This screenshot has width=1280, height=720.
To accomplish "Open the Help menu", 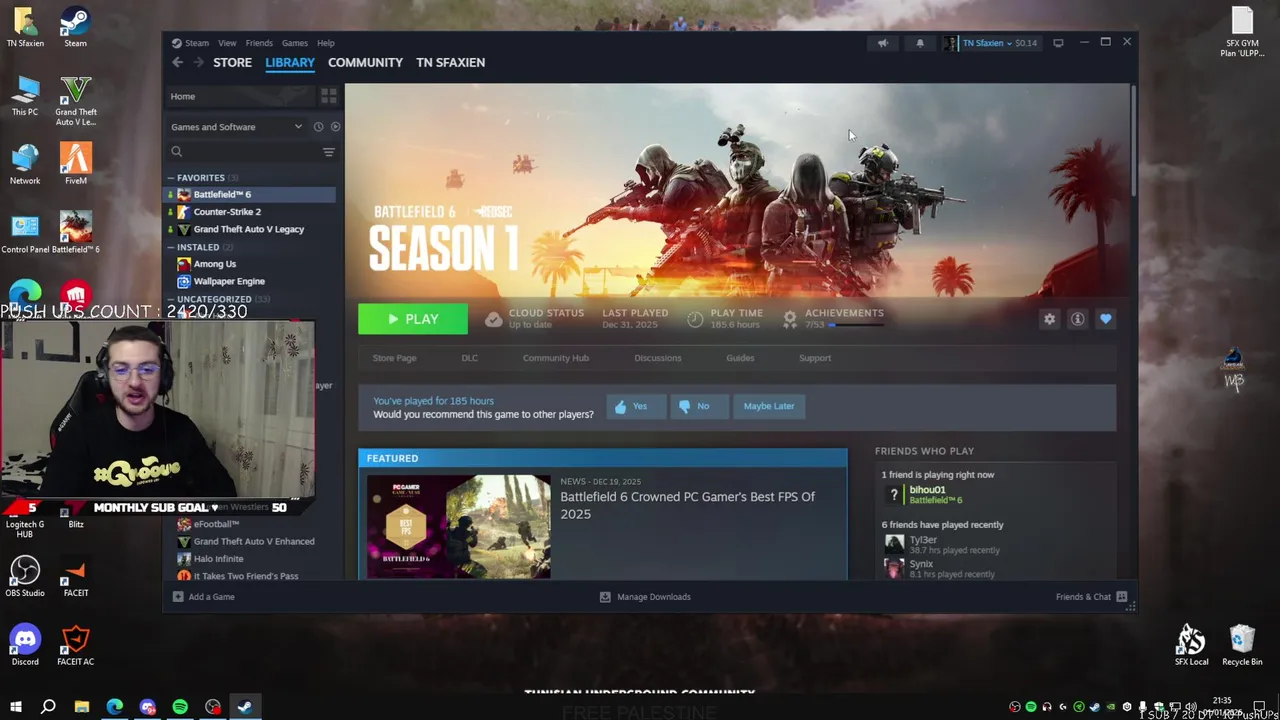I will (325, 43).
